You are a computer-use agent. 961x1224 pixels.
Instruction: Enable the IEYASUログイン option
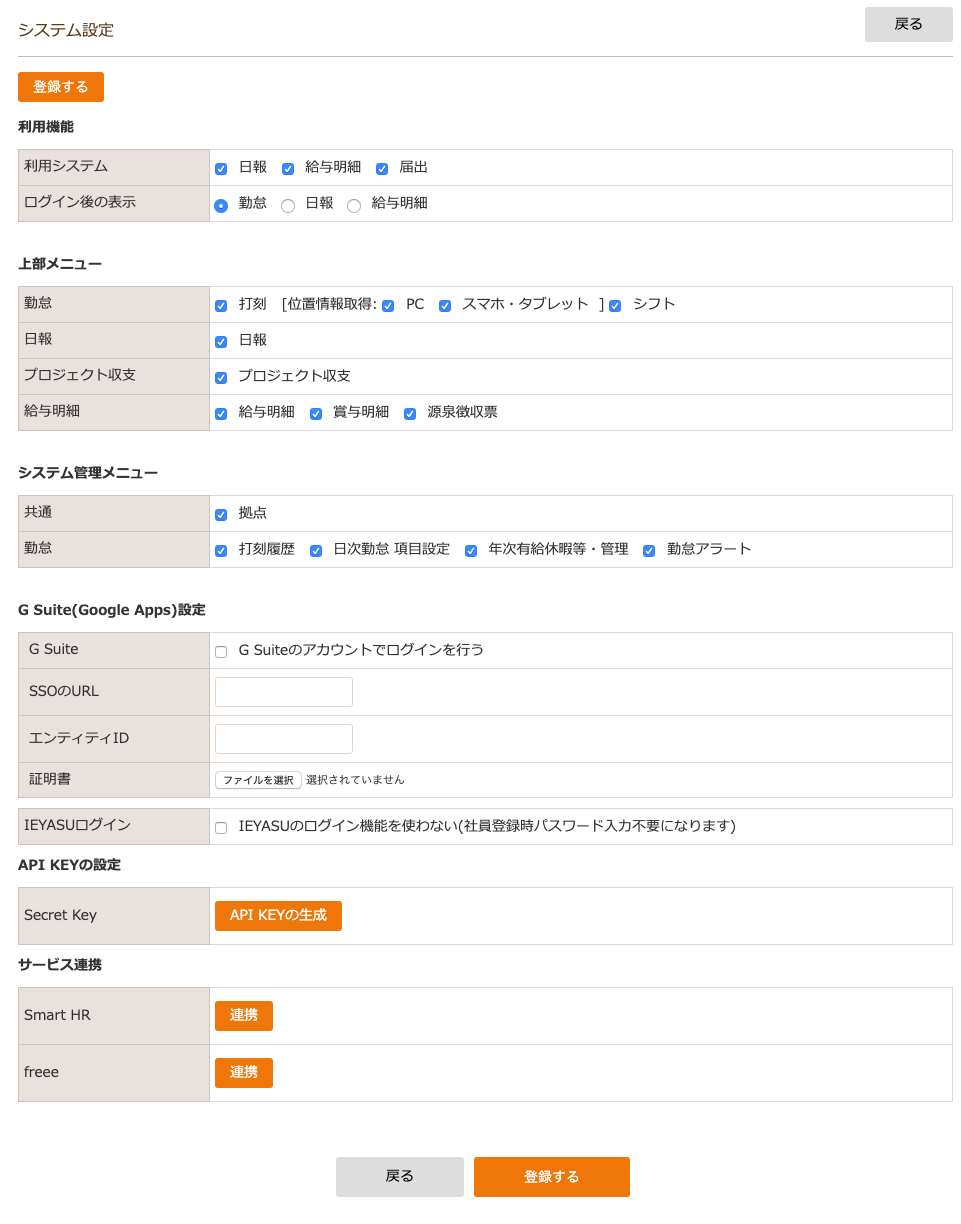click(221, 826)
